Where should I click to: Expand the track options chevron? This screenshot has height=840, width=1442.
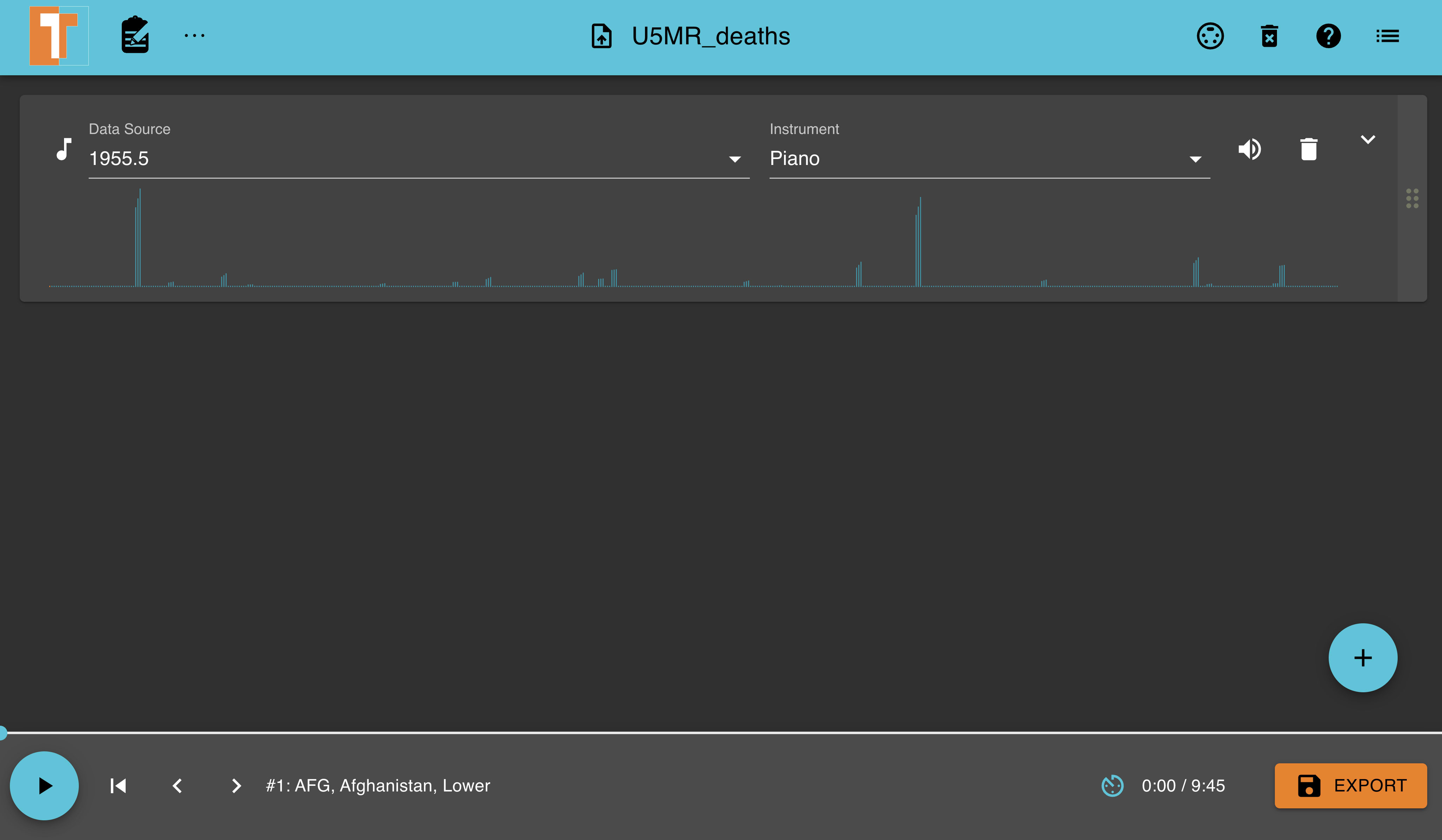click(1368, 140)
